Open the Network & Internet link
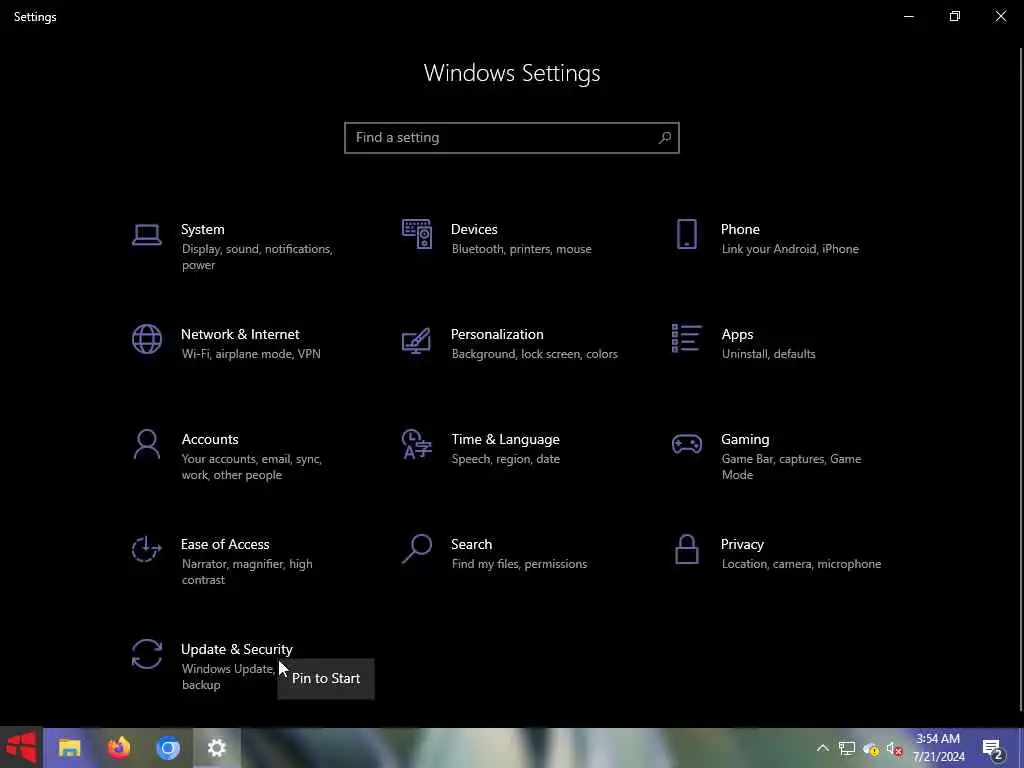1024x768 pixels. point(240,334)
